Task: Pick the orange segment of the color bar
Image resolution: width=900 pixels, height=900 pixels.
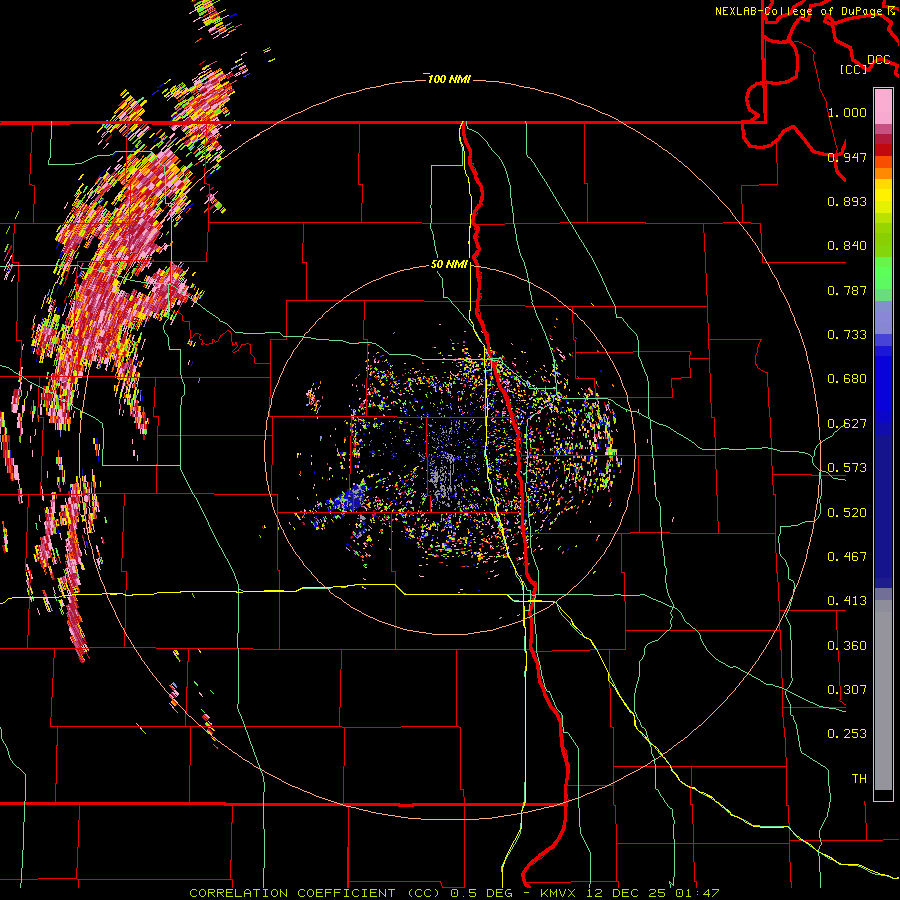Action: (883, 173)
